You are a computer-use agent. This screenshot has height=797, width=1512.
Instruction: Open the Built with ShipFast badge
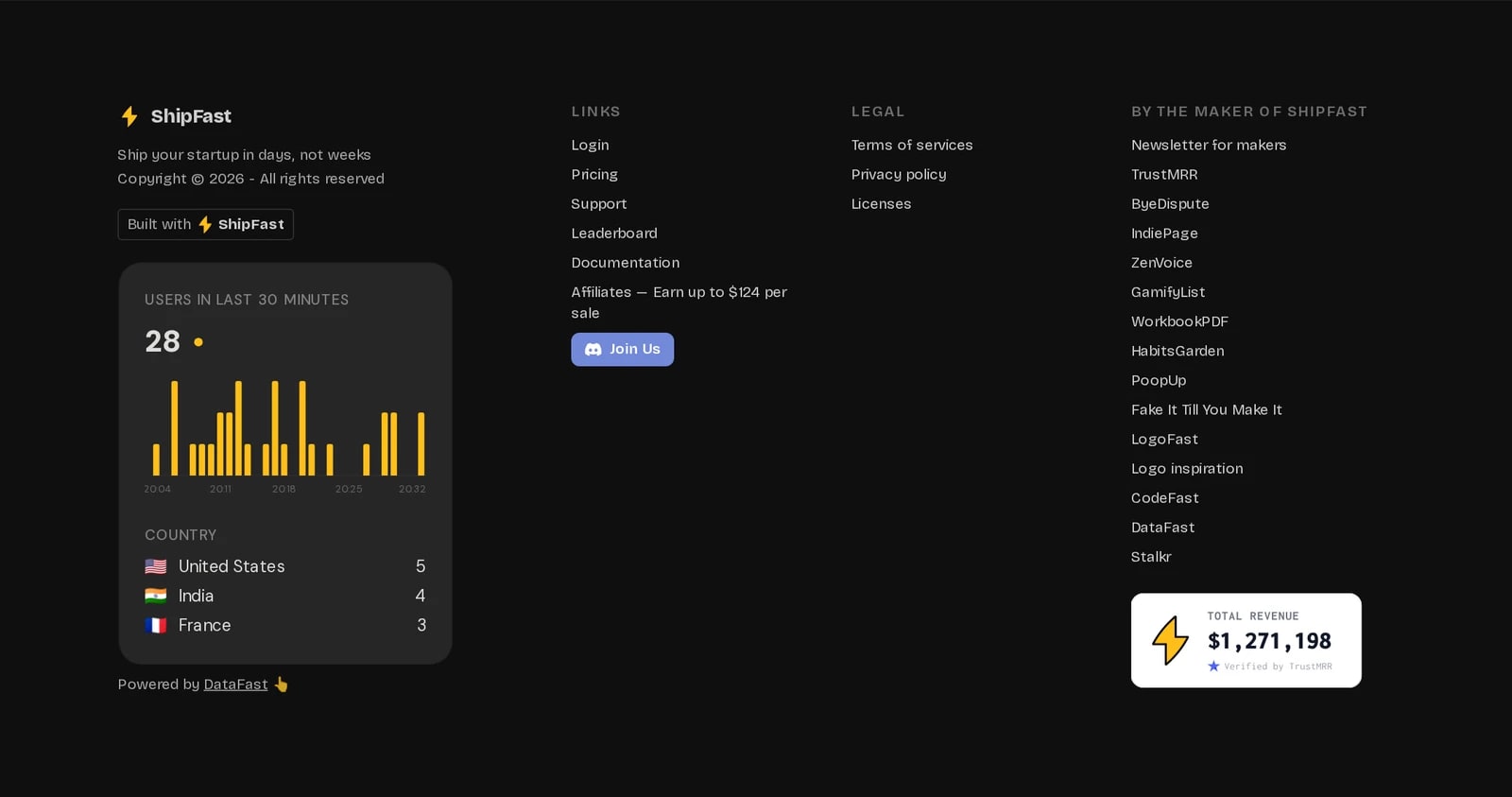[x=206, y=224]
